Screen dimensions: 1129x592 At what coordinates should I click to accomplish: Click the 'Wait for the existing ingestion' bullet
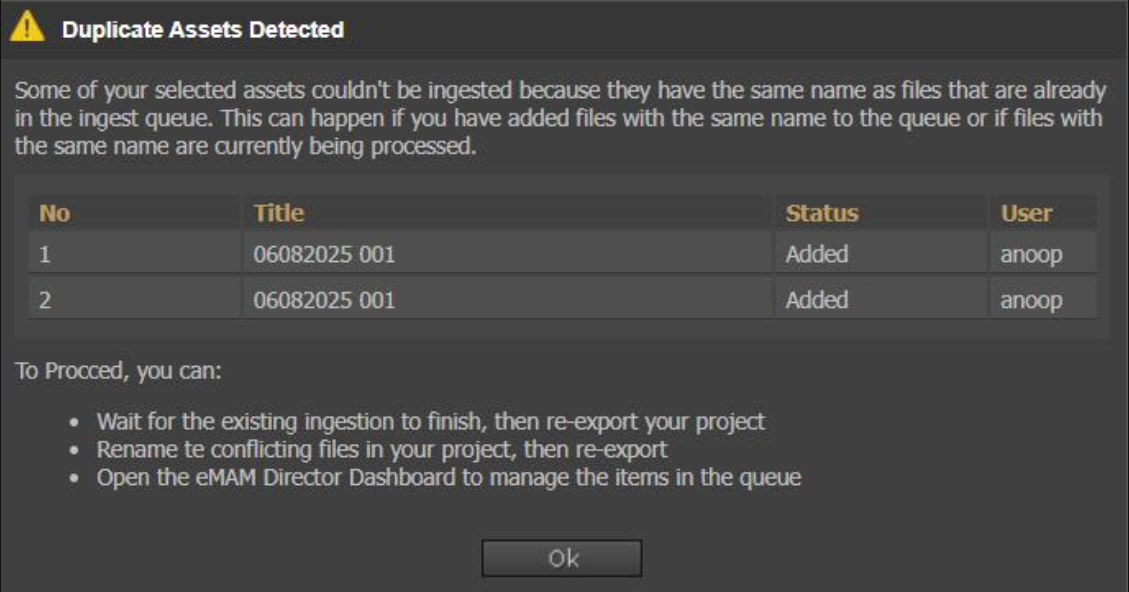click(431, 421)
